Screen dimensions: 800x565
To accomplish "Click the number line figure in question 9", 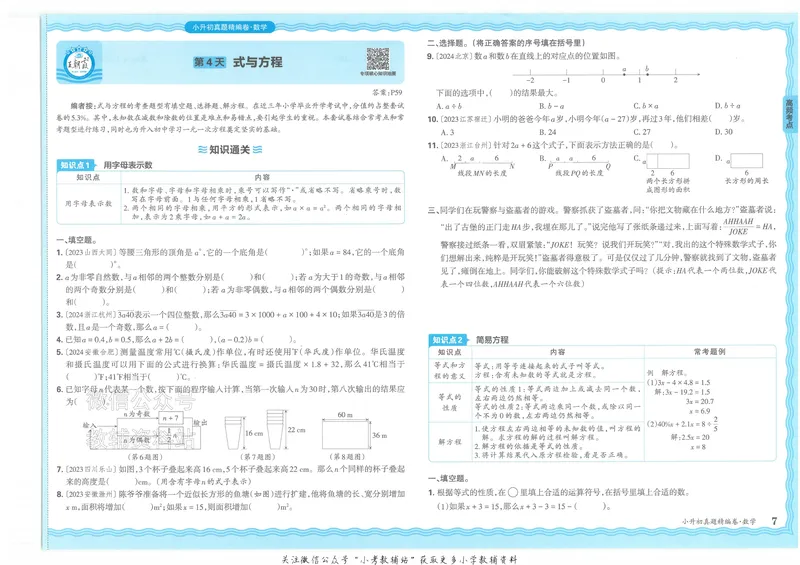I will point(605,75).
